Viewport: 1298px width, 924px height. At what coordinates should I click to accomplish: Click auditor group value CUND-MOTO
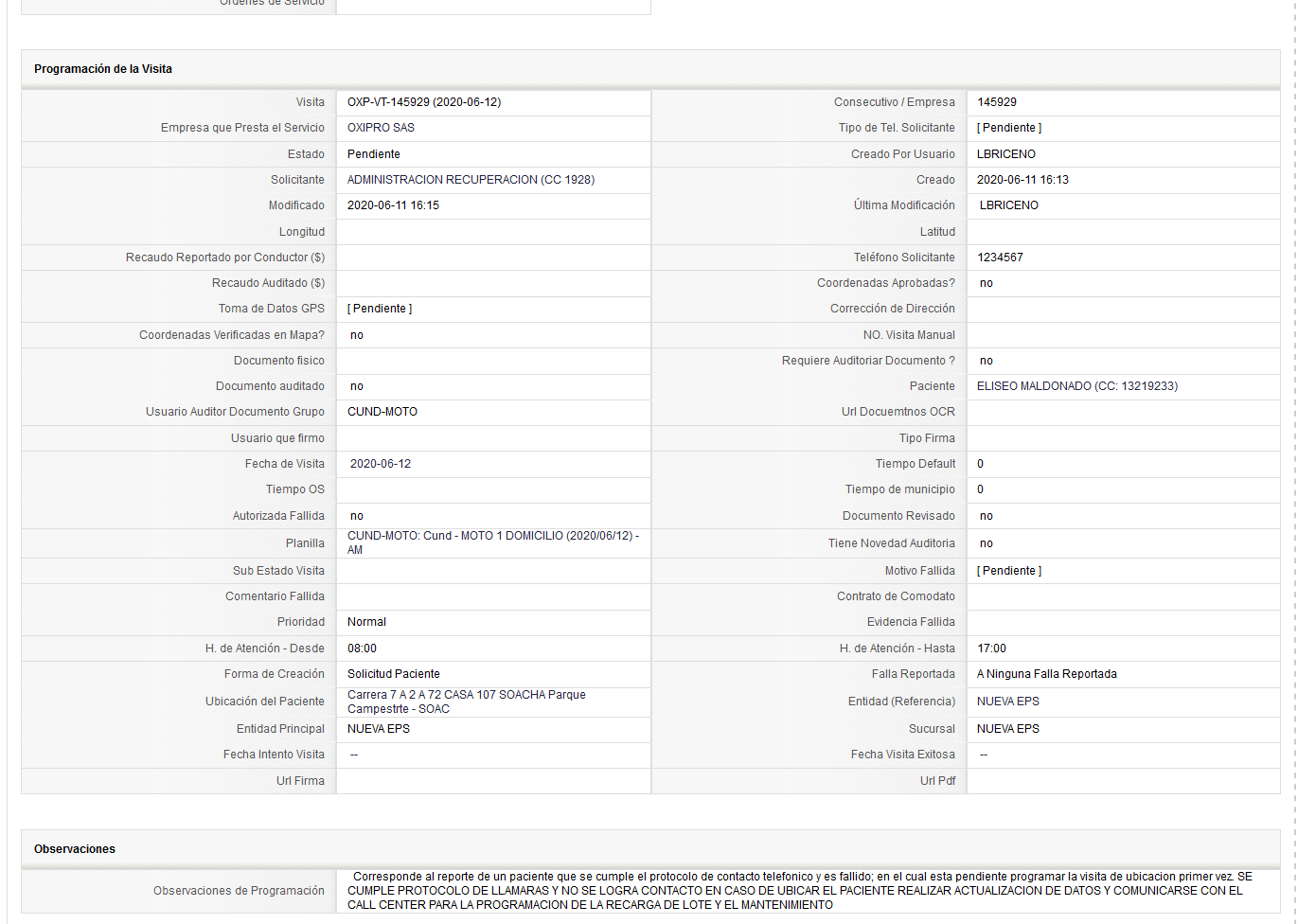click(382, 412)
